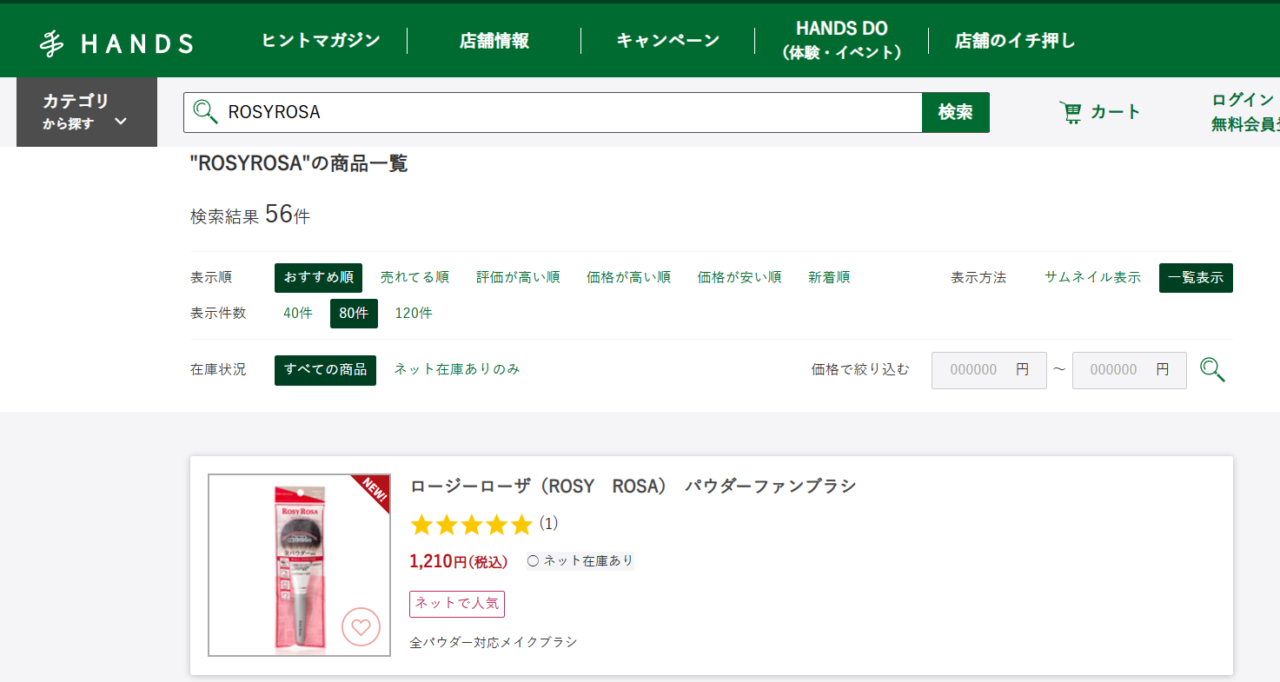The width and height of the screenshot is (1280, 682).
Task: Sort by 価格が高い順
Action: 629,278
